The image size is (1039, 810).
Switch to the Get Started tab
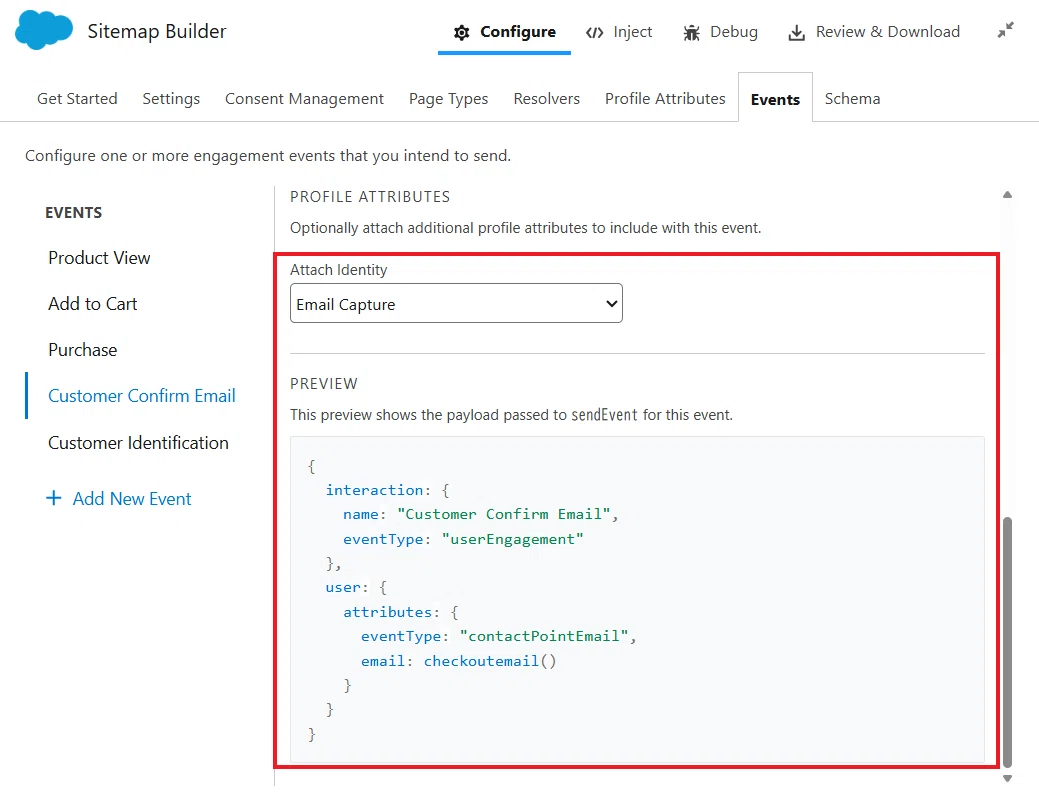click(x=77, y=99)
